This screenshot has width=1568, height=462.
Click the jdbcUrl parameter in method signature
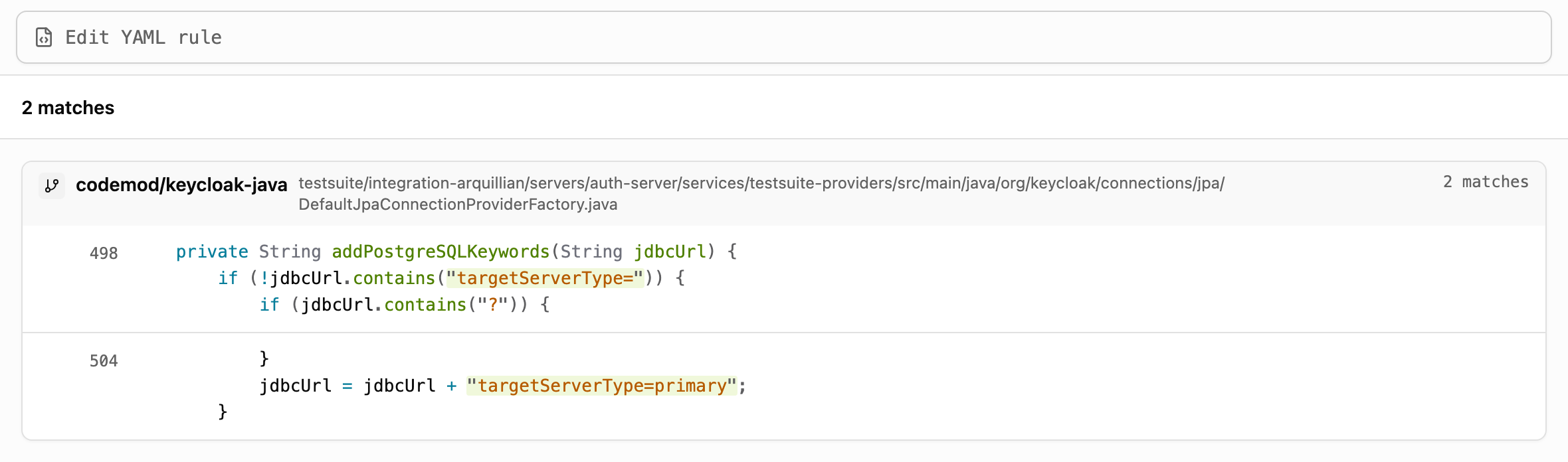(x=670, y=252)
